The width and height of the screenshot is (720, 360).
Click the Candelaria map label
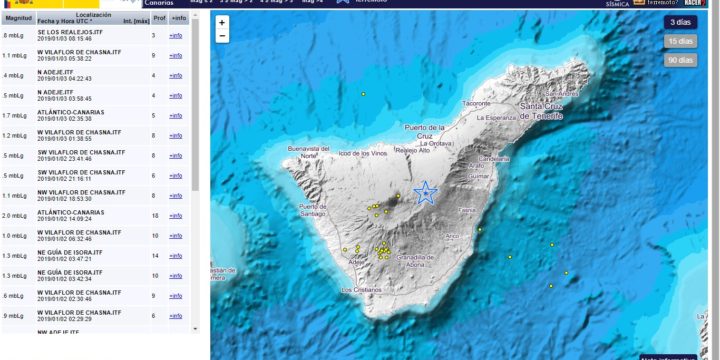point(494,159)
